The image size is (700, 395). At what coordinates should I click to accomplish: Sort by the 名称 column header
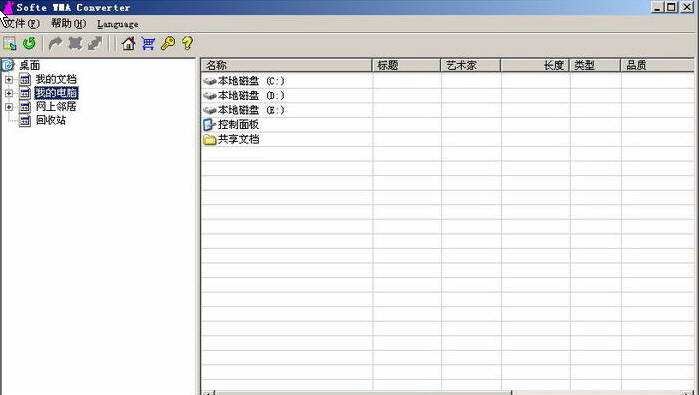coord(287,65)
